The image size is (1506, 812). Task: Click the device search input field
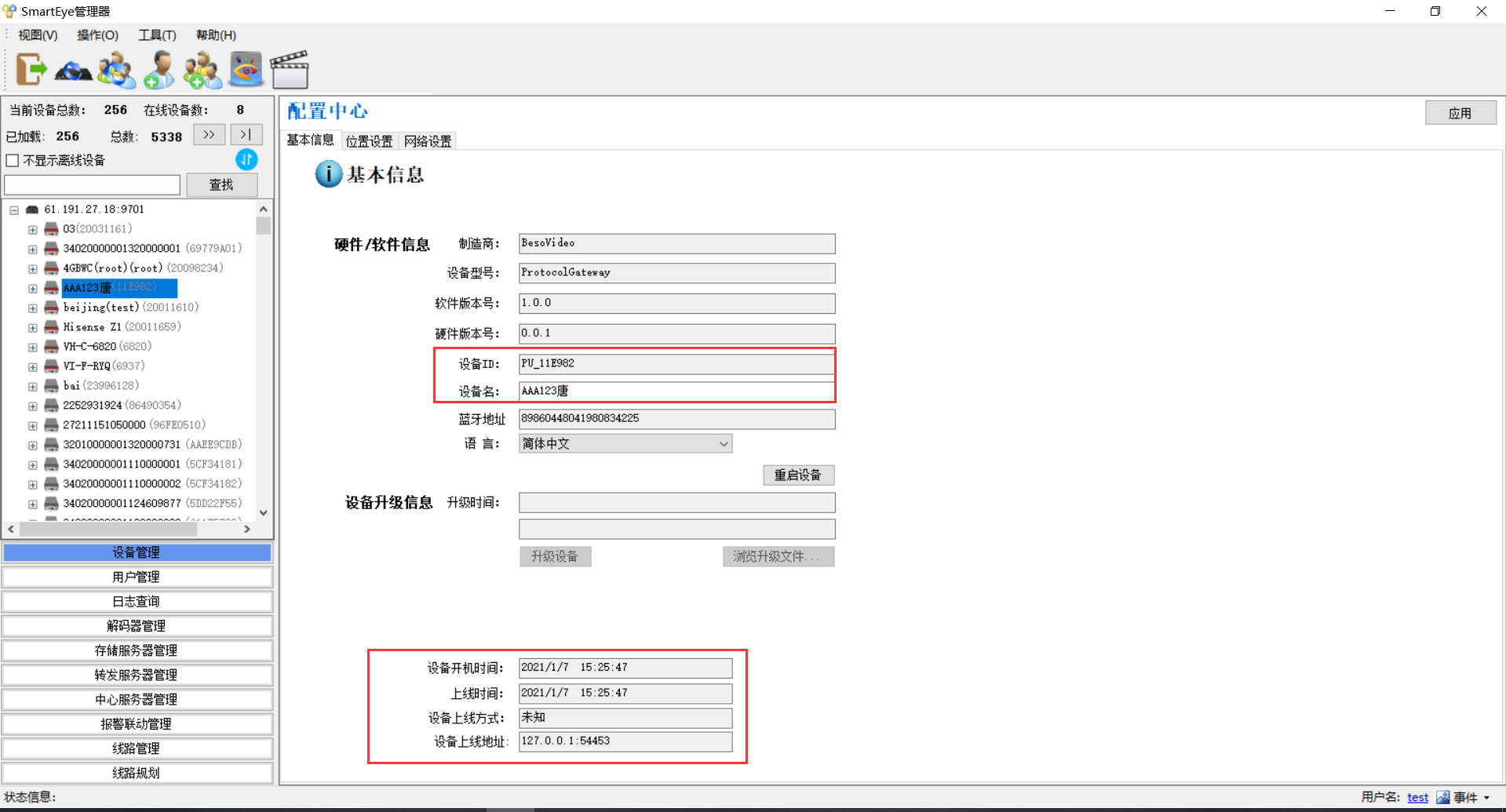tap(93, 185)
